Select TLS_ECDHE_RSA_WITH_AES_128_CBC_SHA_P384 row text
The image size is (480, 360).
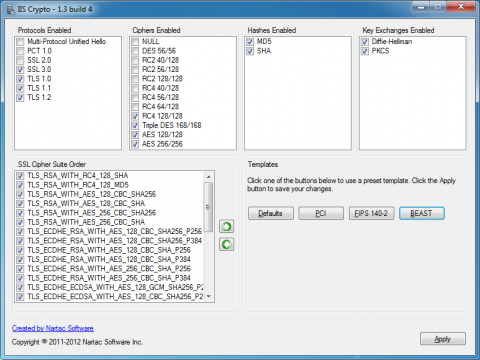click(x=109, y=259)
